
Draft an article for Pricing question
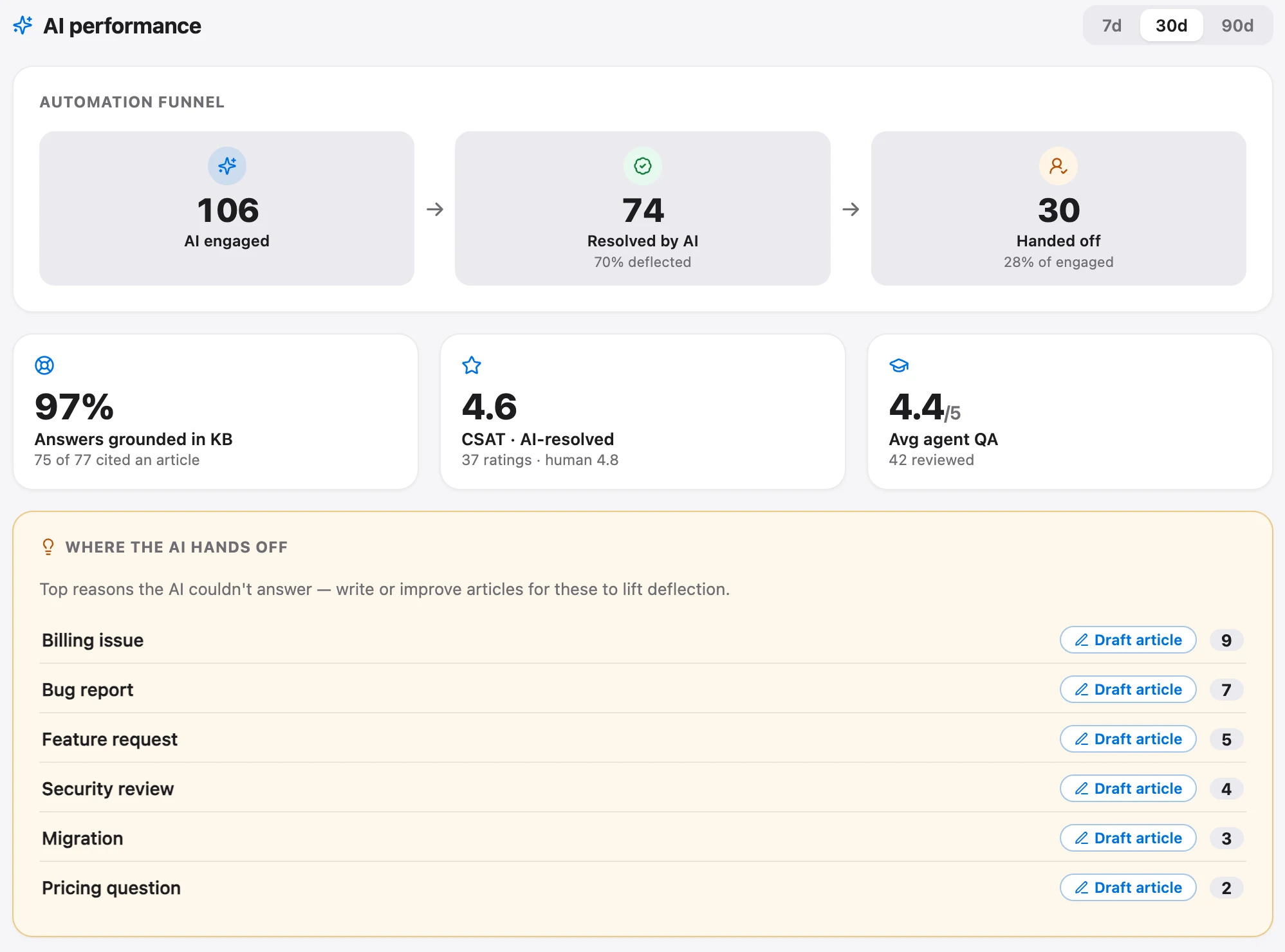[x=1128, y=888]
